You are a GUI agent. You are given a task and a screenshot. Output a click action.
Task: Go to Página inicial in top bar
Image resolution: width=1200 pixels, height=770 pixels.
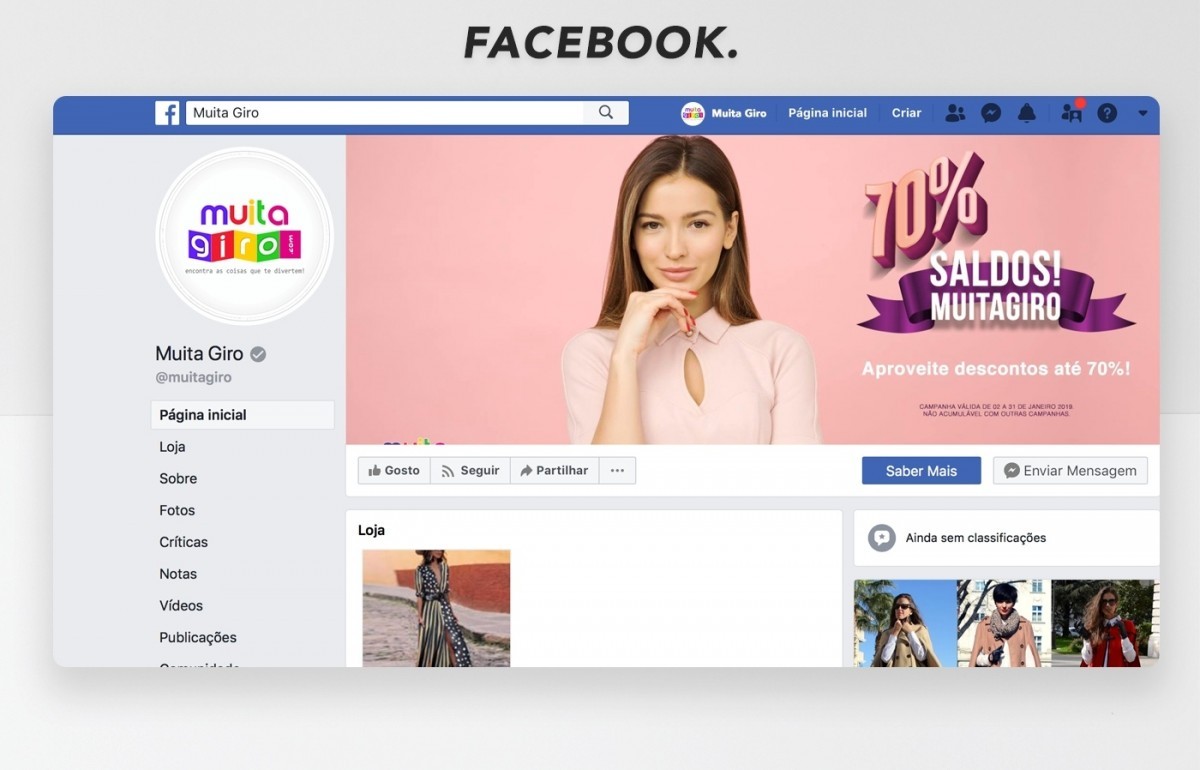(x=827, y=113)
